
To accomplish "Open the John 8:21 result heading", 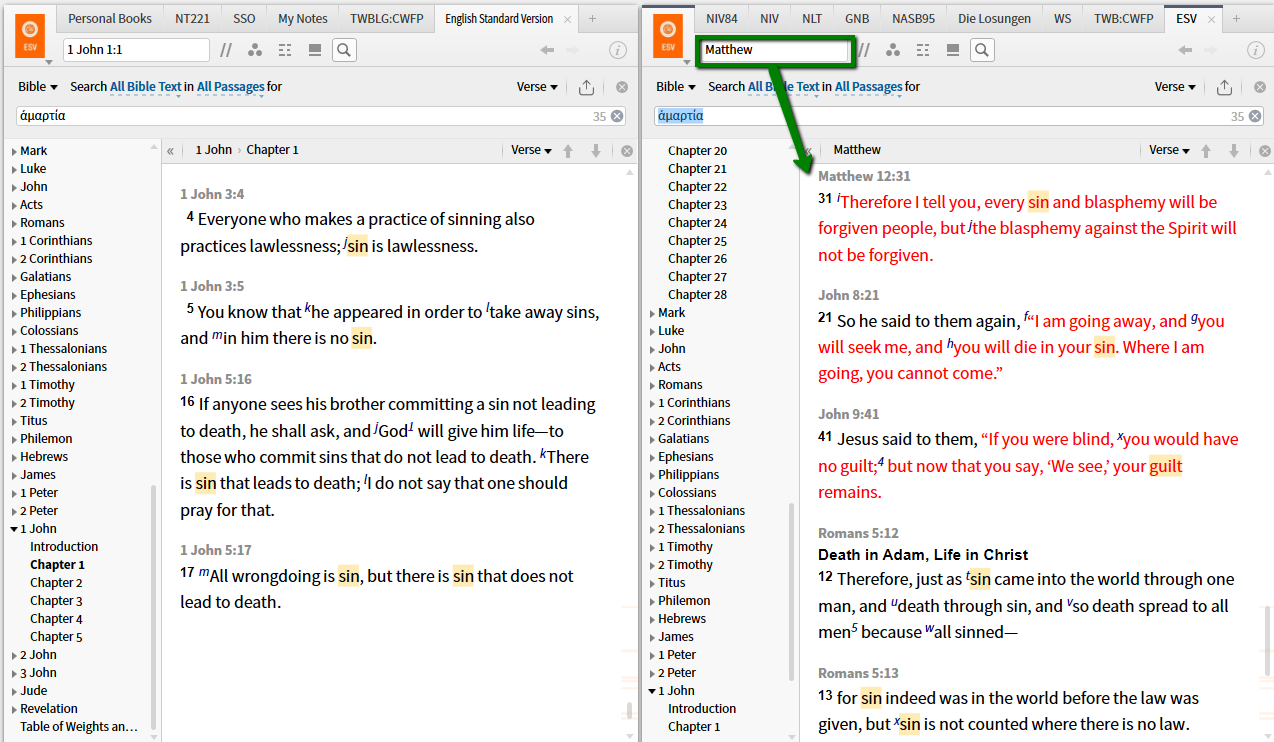I will click(x=848, y=295).
